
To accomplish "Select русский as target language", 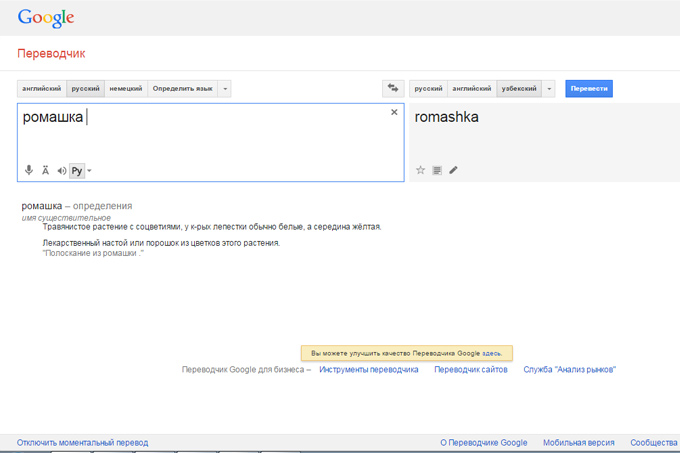I will point(428,88).
